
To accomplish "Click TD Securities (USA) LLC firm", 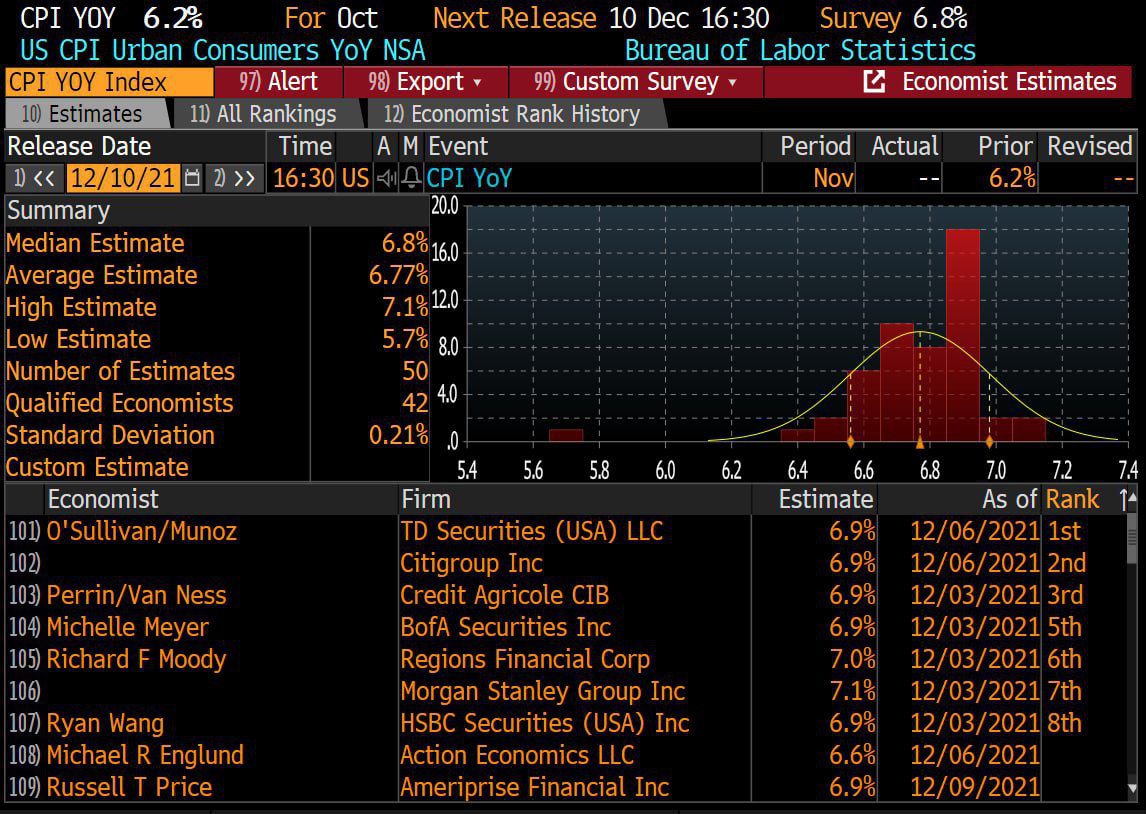I will [531, 531].
